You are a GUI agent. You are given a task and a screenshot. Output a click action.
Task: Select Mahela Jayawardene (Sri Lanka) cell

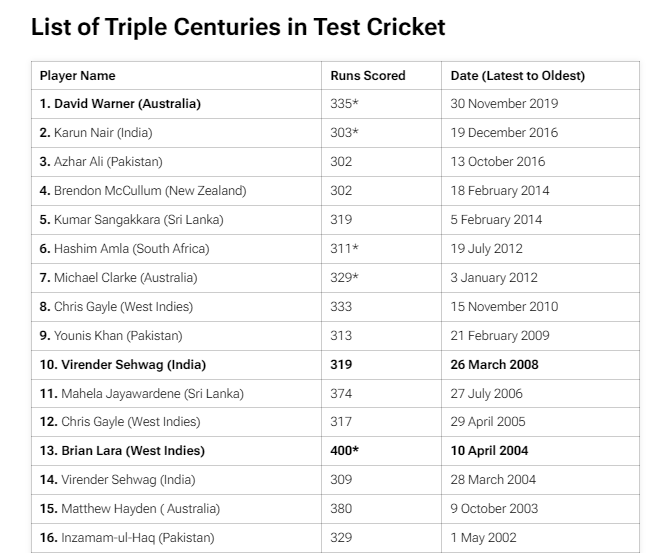coord(141,394)
